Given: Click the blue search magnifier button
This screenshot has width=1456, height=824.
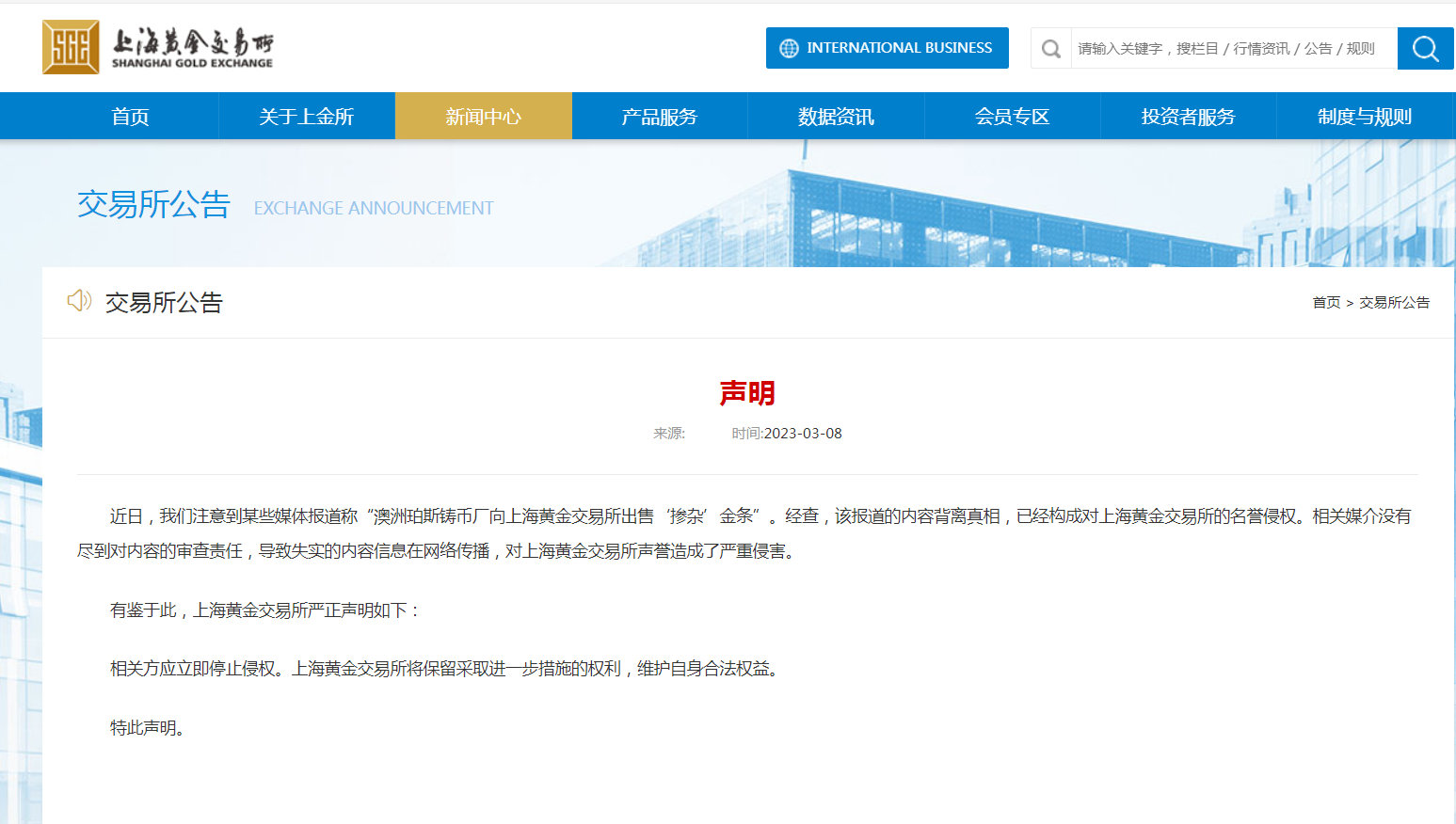Looking at the screenshot, I should pos(1425,48).
